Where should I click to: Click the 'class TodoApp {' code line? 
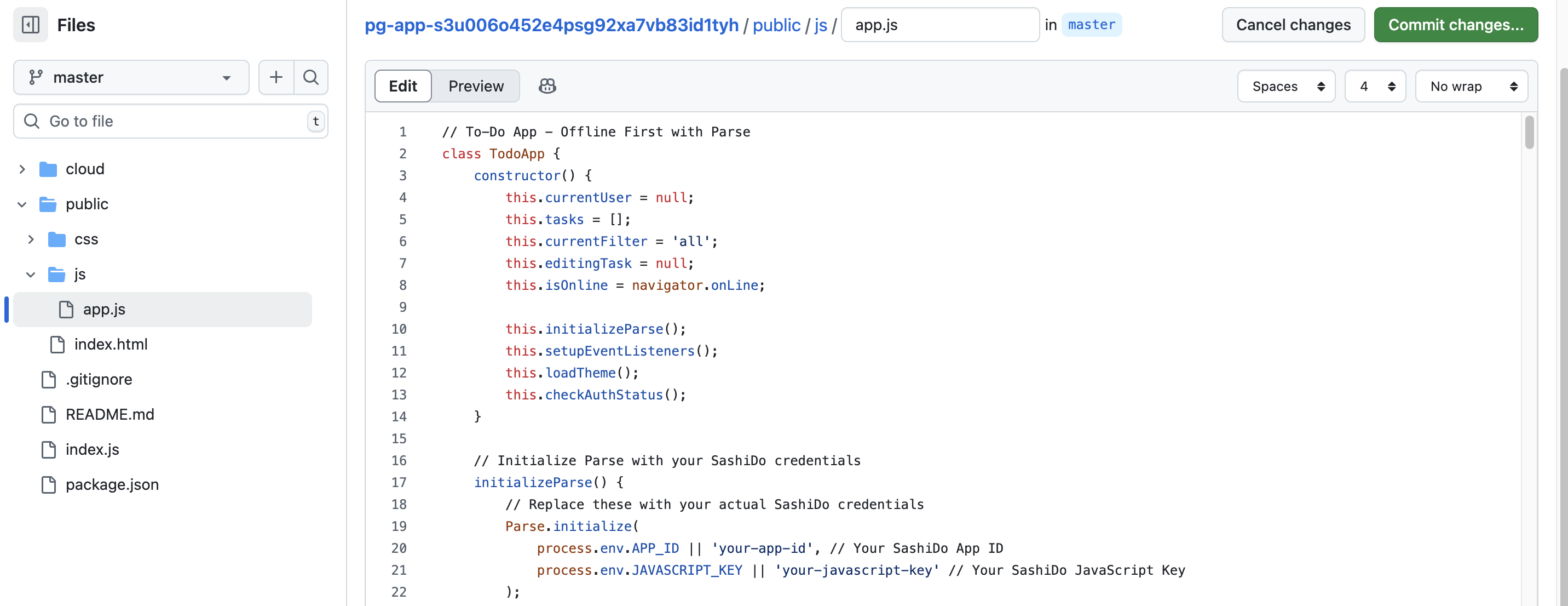[x=500, y=154]
